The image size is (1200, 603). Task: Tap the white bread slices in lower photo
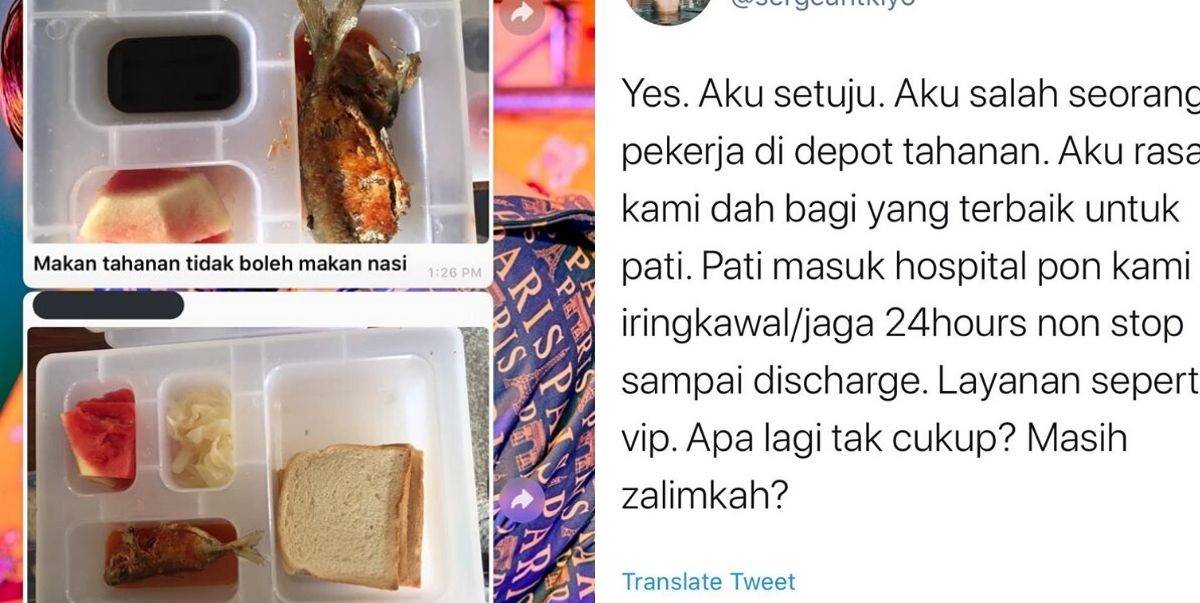[x=348, y=514]
